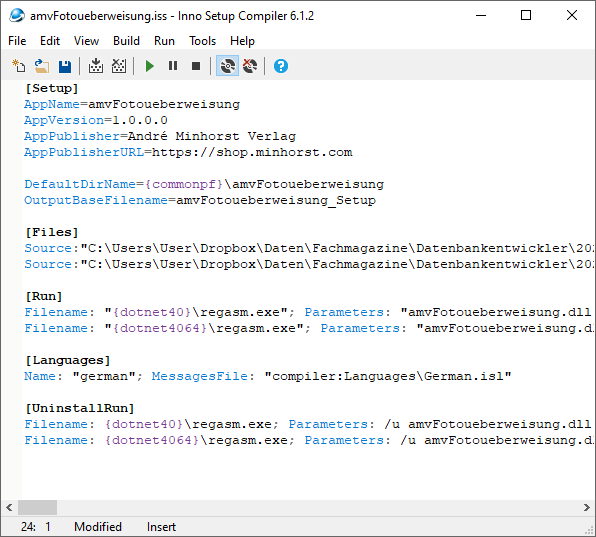Click the scroll right arrow
This screenshot has height=537, width=596.
(586, 507)
